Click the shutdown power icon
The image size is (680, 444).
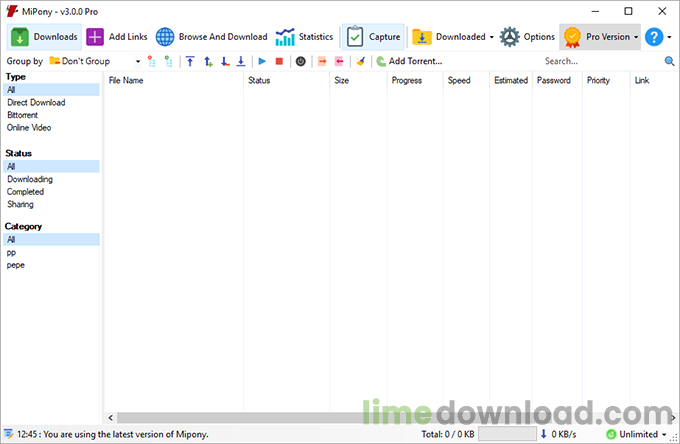click(x=301, y=61)
